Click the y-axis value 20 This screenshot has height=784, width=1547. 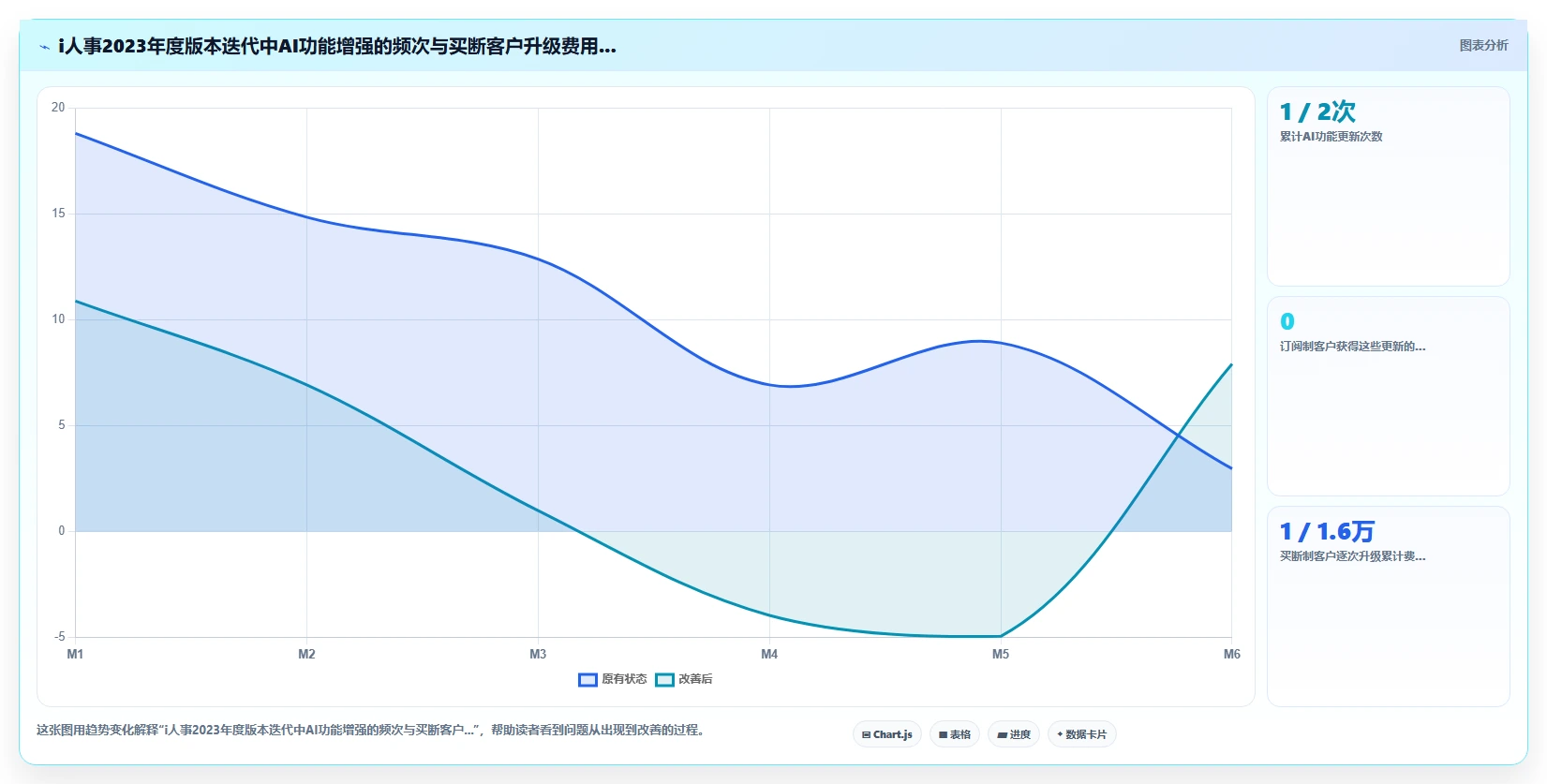tap(58, 108)
